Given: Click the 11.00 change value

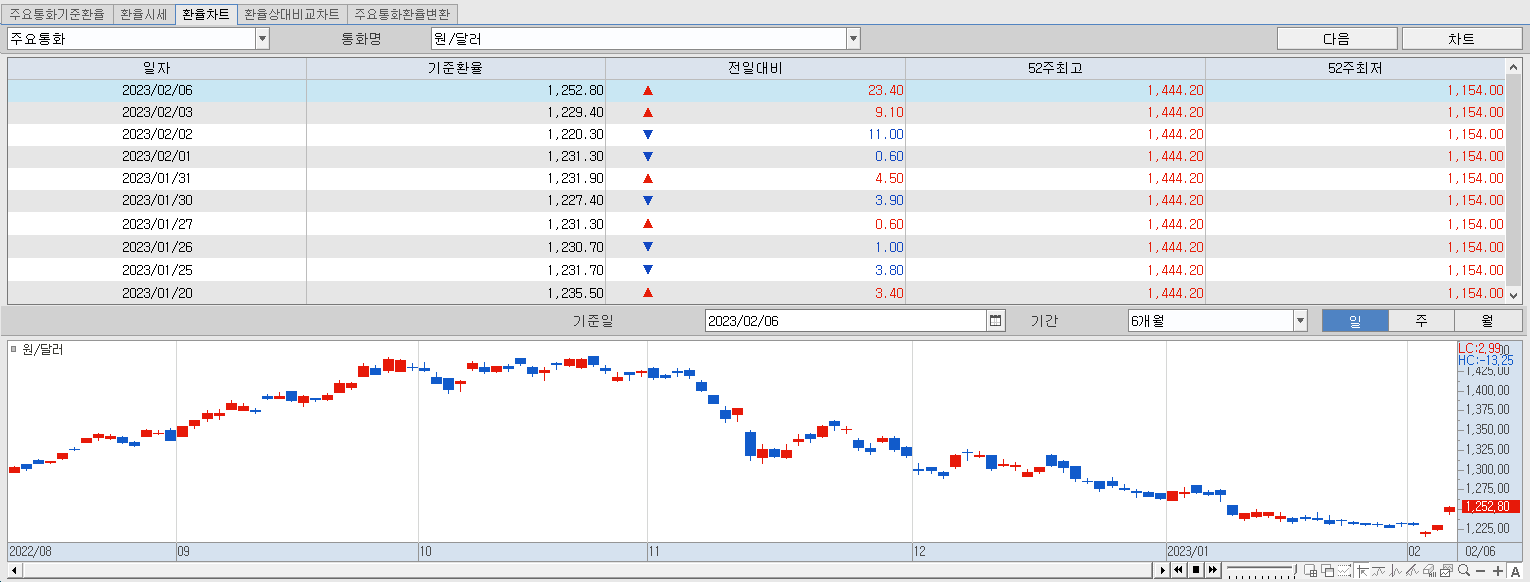Looking at the screenshot, I should pyautogui.click(x=886, y=134).
